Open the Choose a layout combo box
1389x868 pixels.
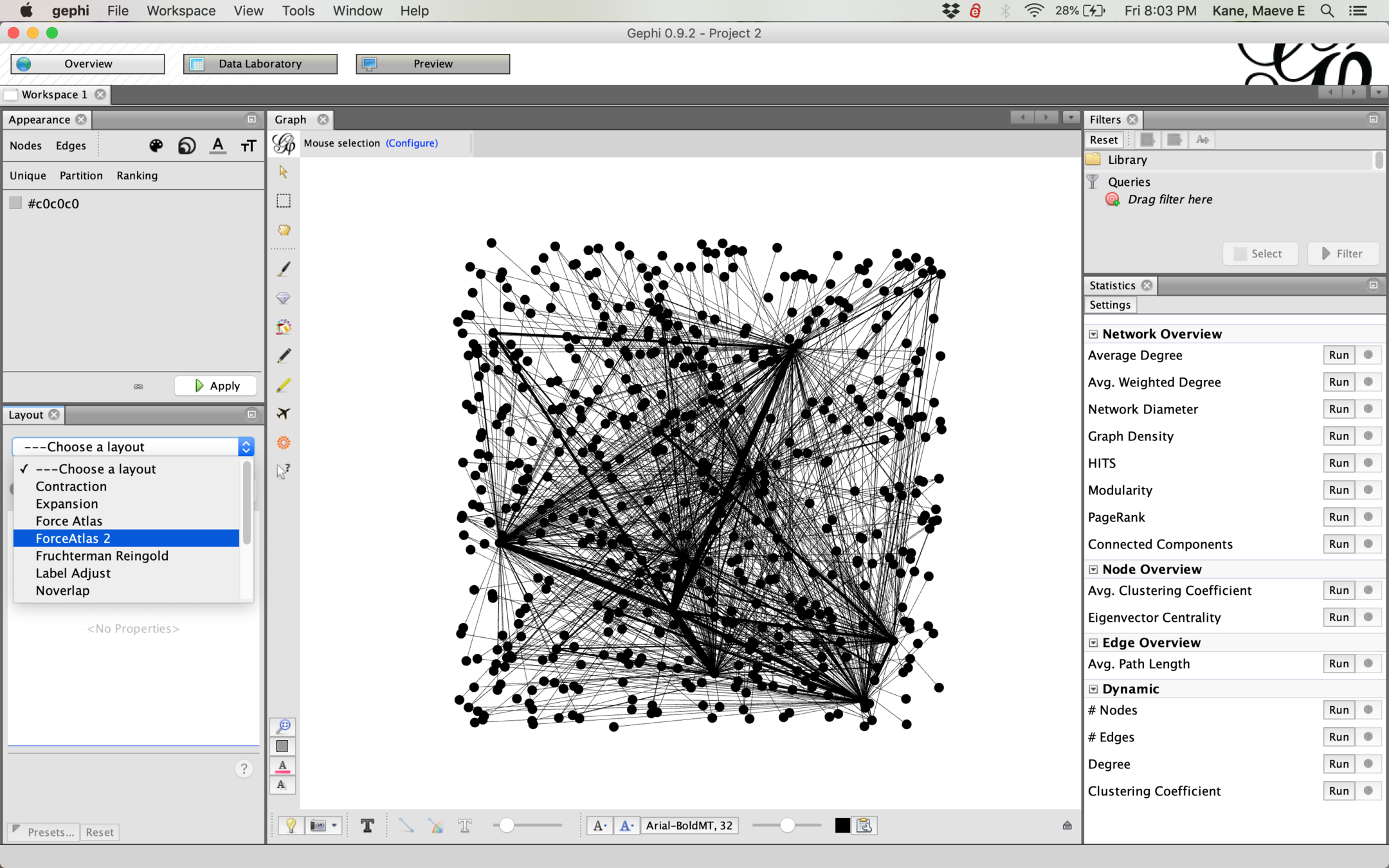pos(133,447)
